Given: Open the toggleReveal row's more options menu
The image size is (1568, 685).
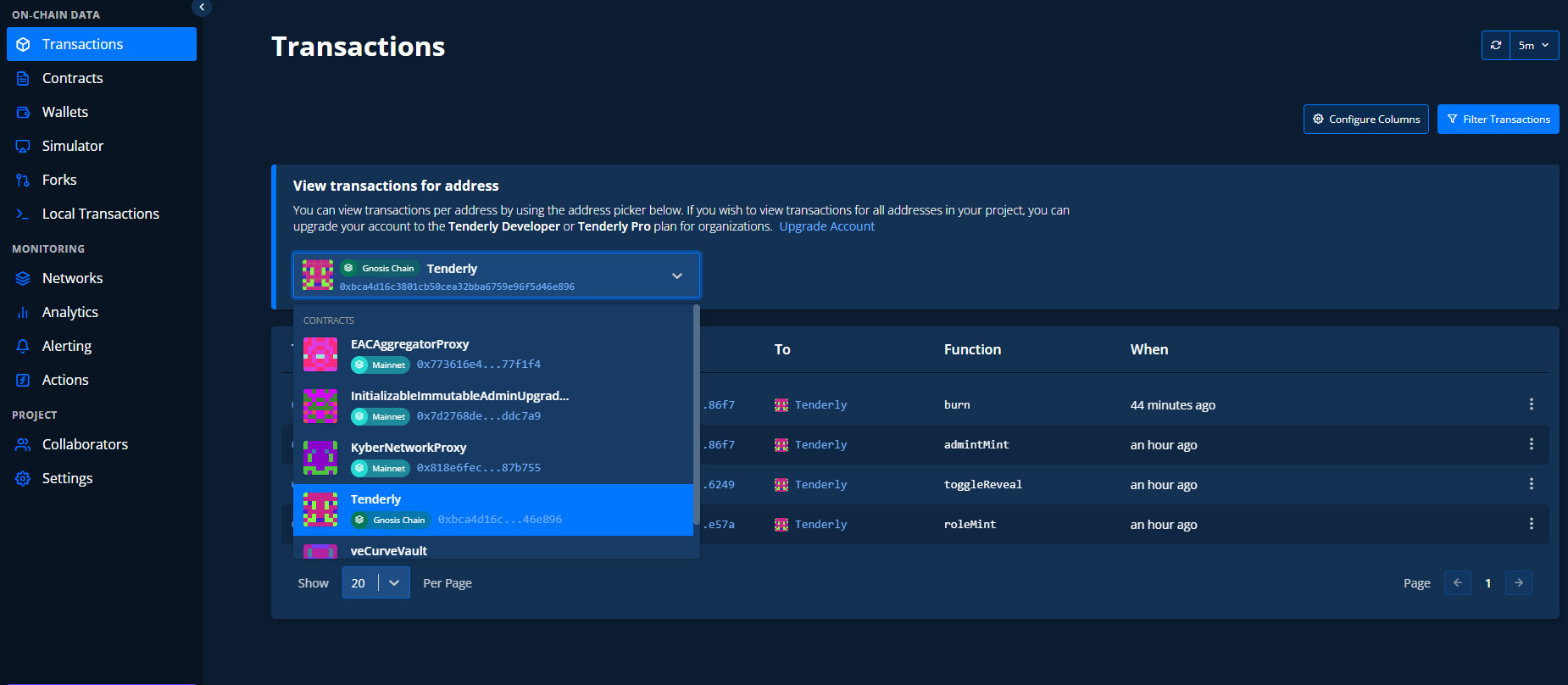Looking at the screenshot, I should 1531,484.
